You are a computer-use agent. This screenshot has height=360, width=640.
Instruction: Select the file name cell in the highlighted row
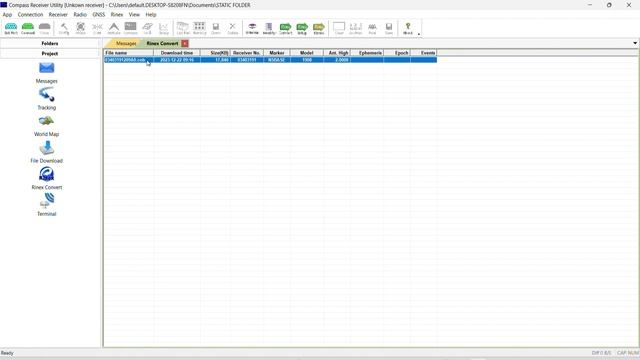coord(129,60)
